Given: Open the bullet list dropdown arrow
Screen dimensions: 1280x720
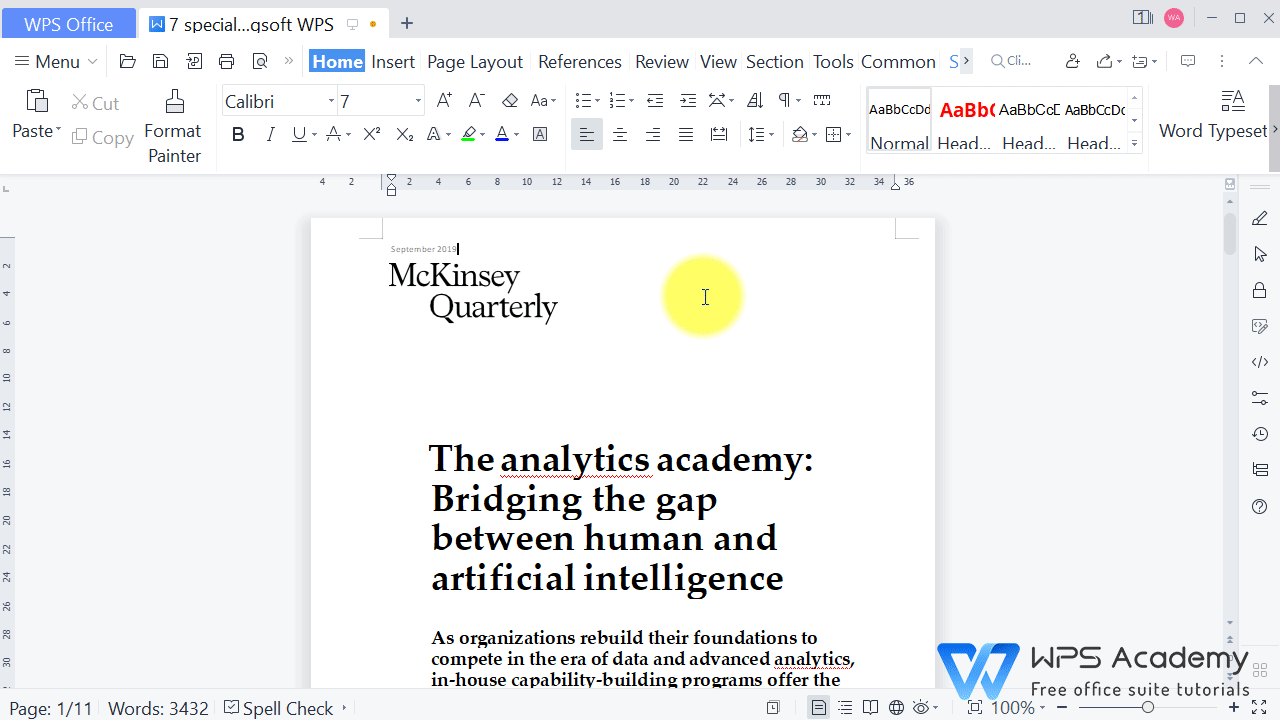Looking at the screenshot, I should tap(597, 101).
